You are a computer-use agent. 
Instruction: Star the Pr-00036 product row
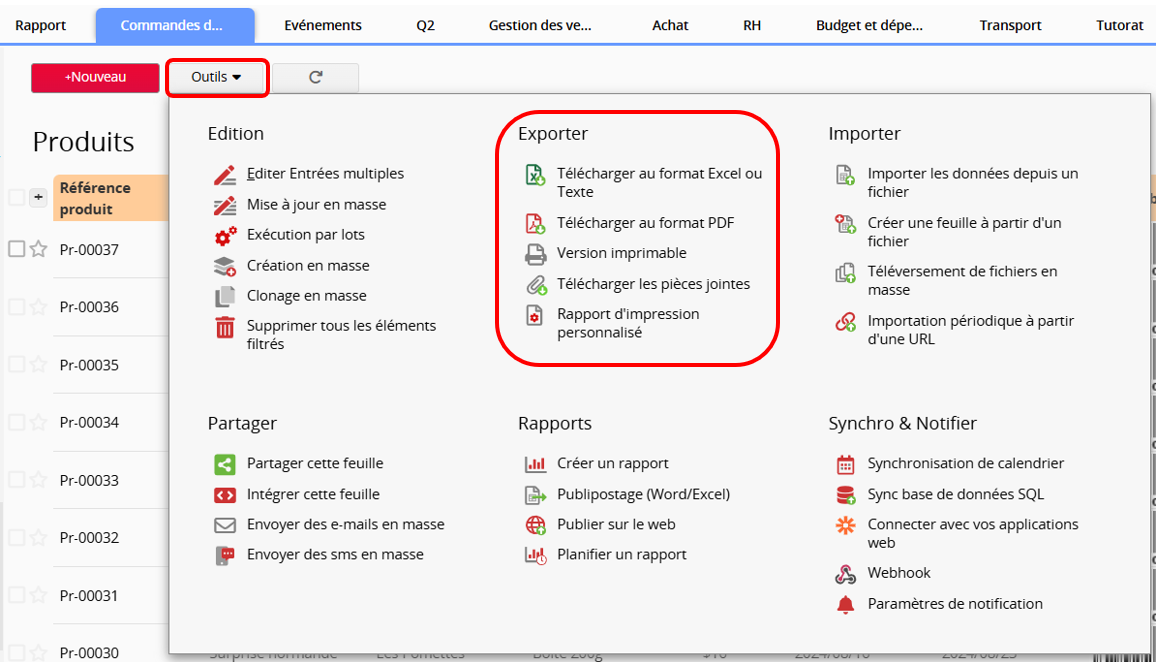[38, 307]
